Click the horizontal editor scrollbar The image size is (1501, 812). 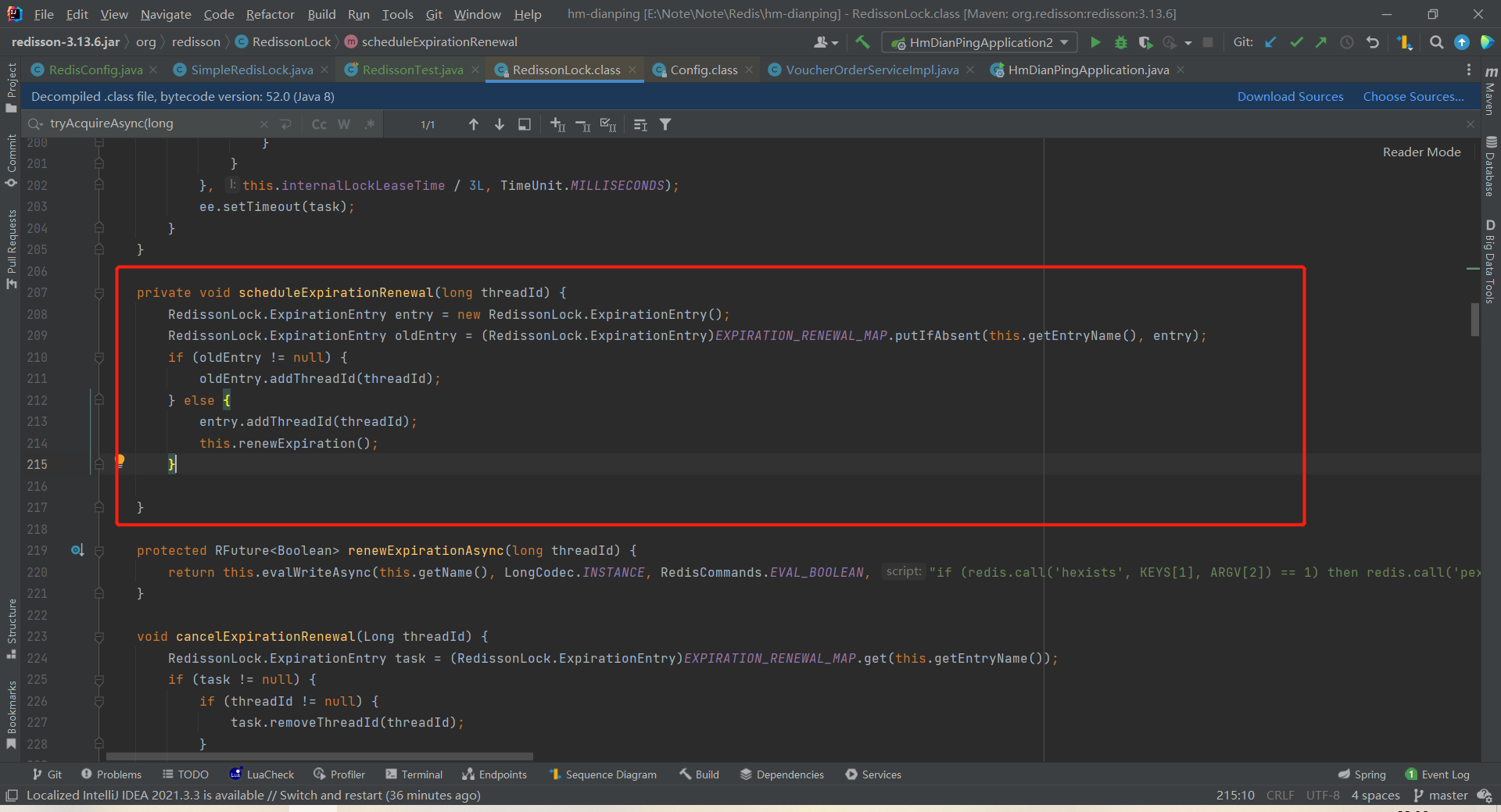click(x=319, y=757)
